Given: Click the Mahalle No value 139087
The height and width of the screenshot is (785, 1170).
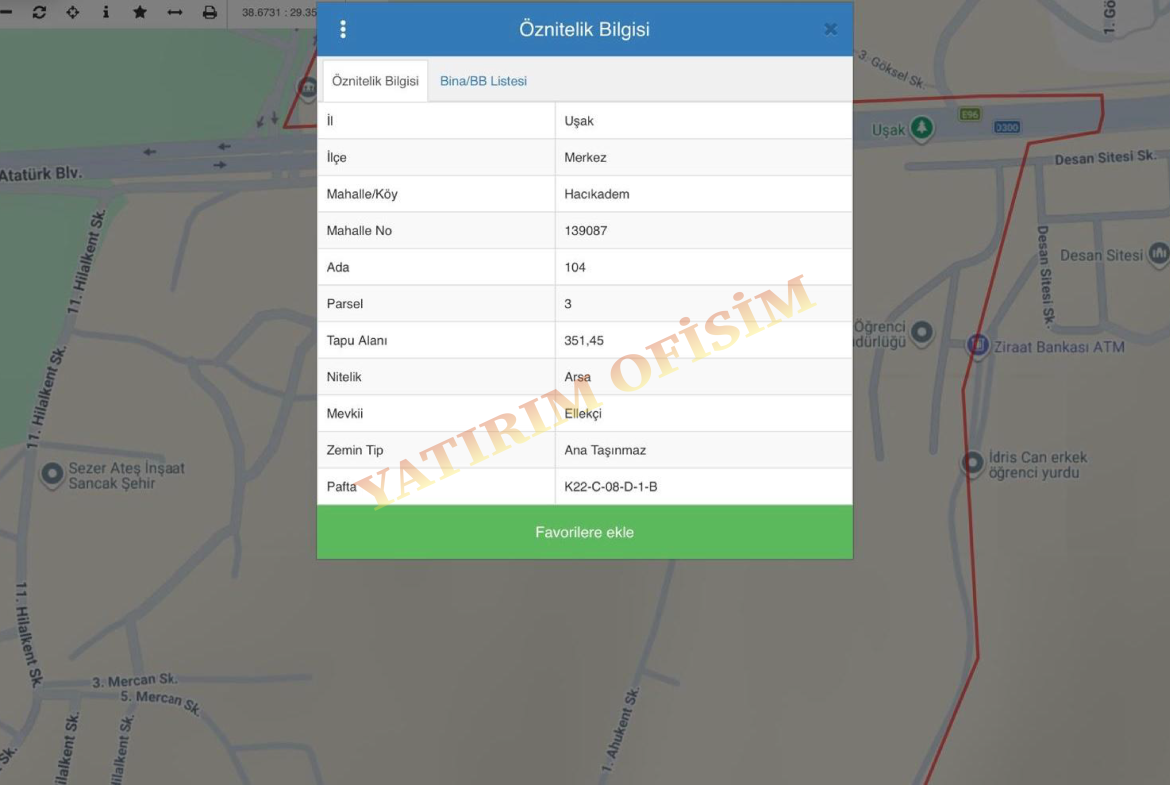Looking at the screenshot, I should pos(586,231).
